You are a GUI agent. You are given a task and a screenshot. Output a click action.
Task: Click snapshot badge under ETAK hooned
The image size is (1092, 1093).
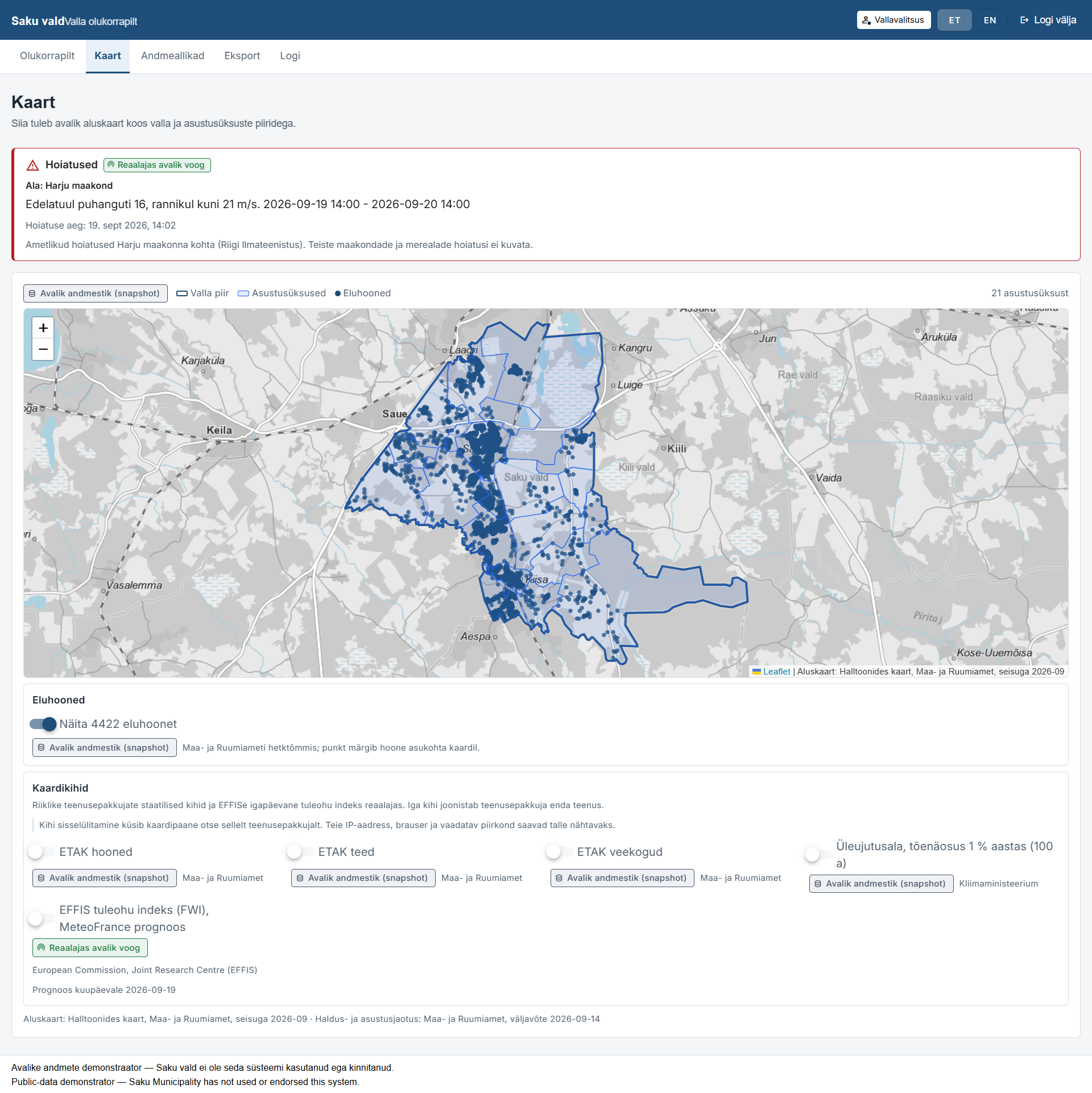click(x=105, y=878)
